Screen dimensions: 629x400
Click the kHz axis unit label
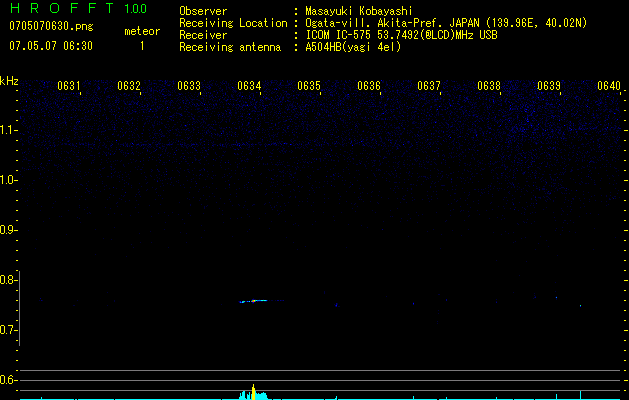9,81
